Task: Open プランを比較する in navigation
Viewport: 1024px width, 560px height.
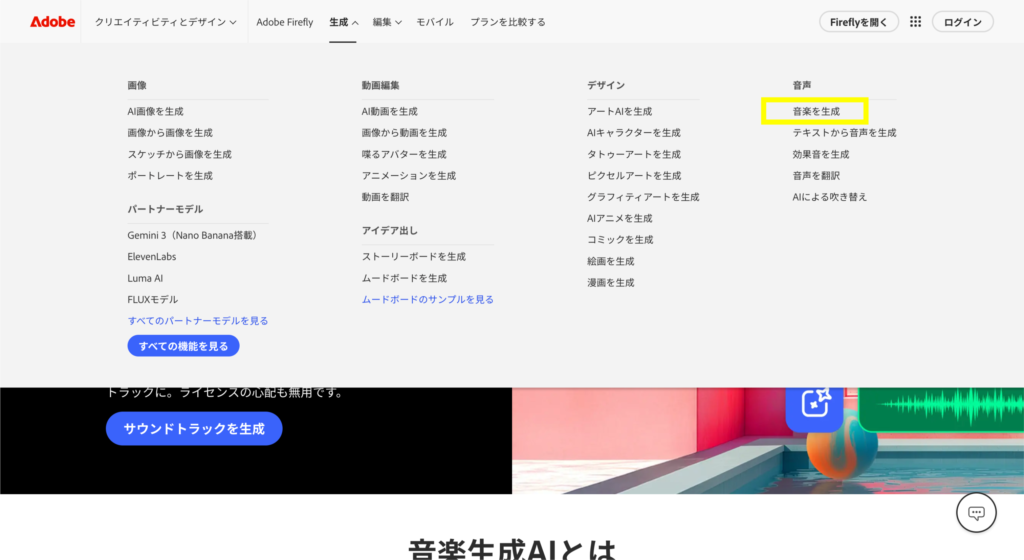Action: tap(508, 21)
